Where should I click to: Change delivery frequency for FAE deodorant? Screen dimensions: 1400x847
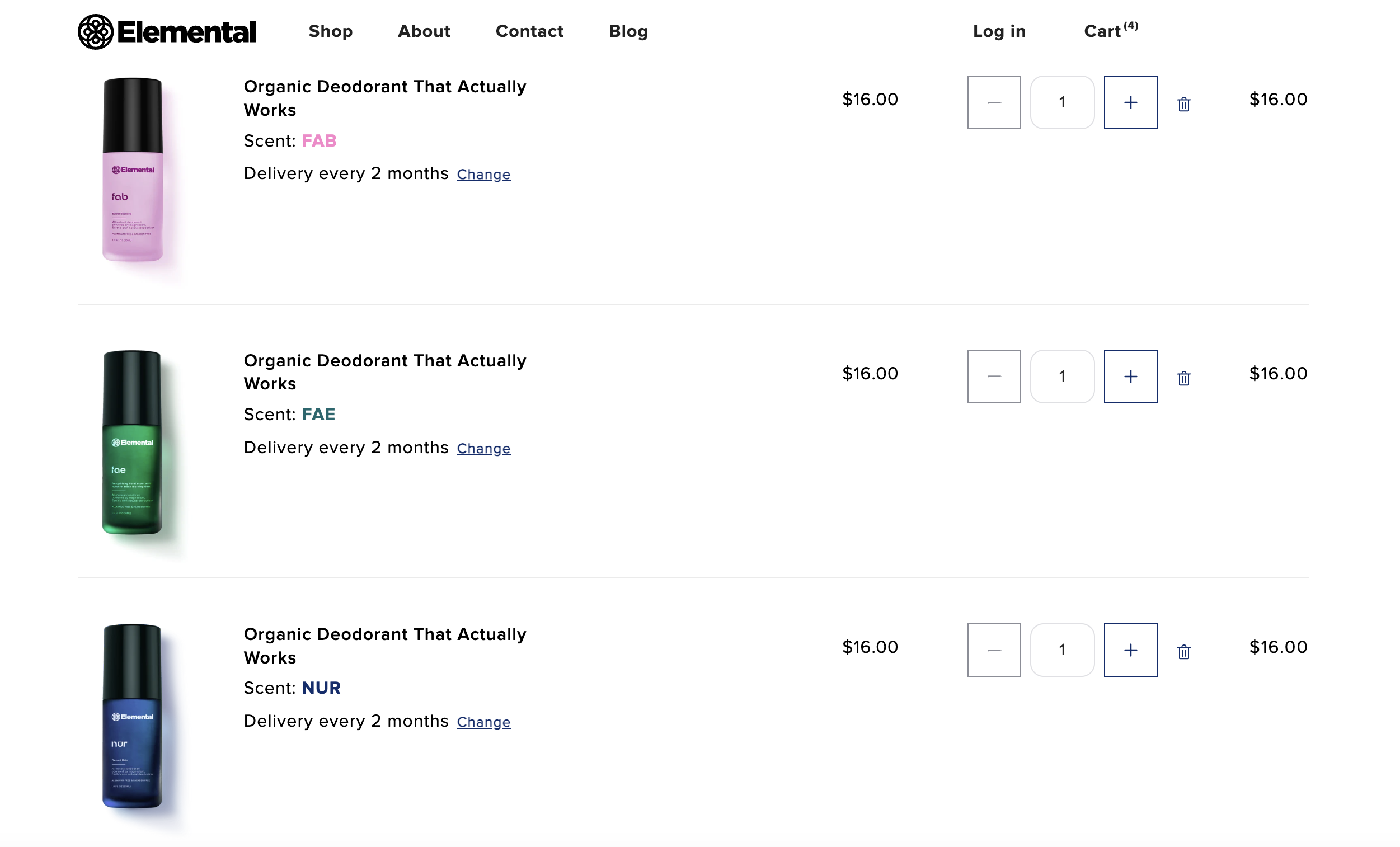coord(483,448)
